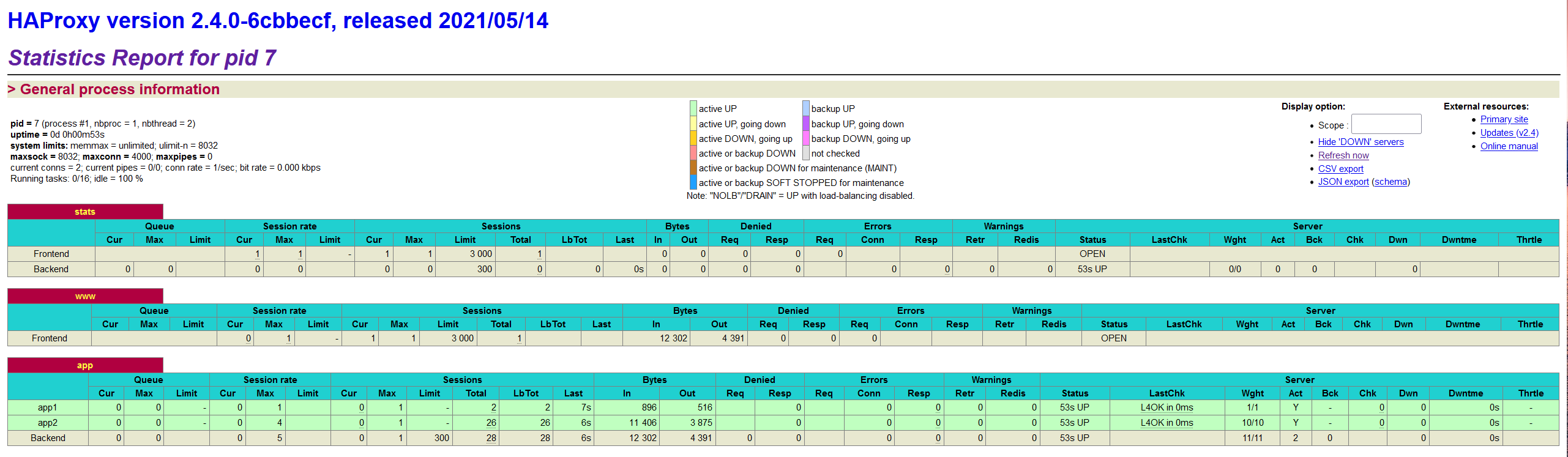Click app1 bytes out 516 value
This screenshot has width=1568, height=457.
[x=704, y=407]
